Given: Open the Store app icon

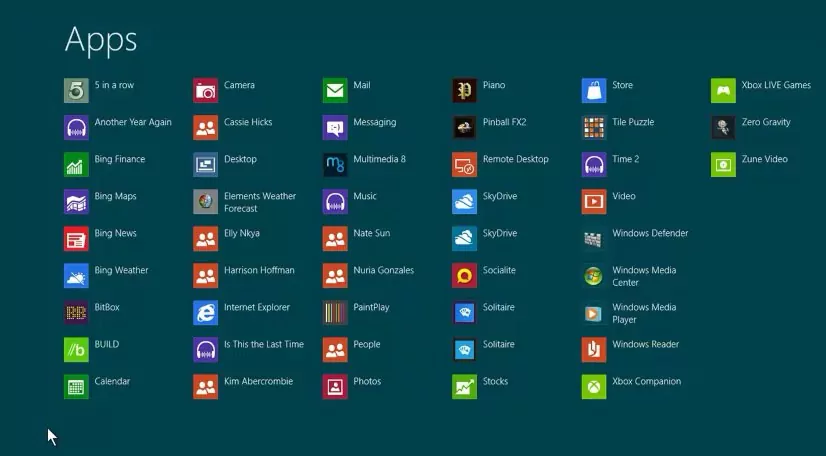Looking at the screenshot, I should pyautogui.click(x=594, y=91).
